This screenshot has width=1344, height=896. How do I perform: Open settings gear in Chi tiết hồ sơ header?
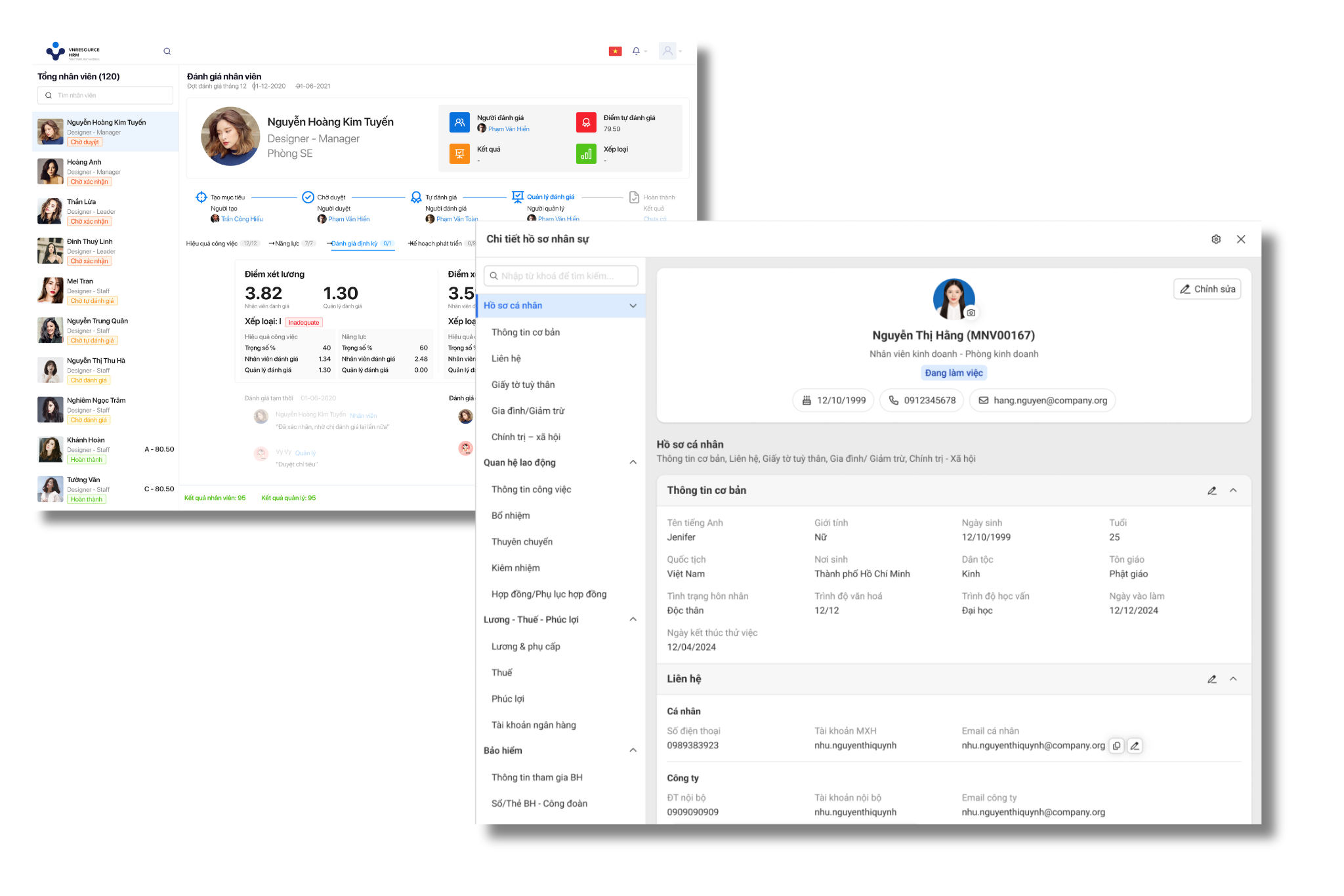pos(1216,239)
